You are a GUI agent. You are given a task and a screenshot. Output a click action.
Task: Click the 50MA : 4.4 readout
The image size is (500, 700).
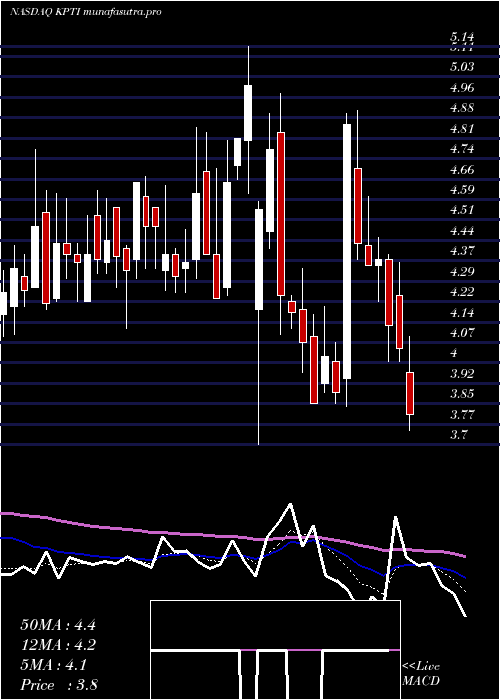(x=58, y=625)
